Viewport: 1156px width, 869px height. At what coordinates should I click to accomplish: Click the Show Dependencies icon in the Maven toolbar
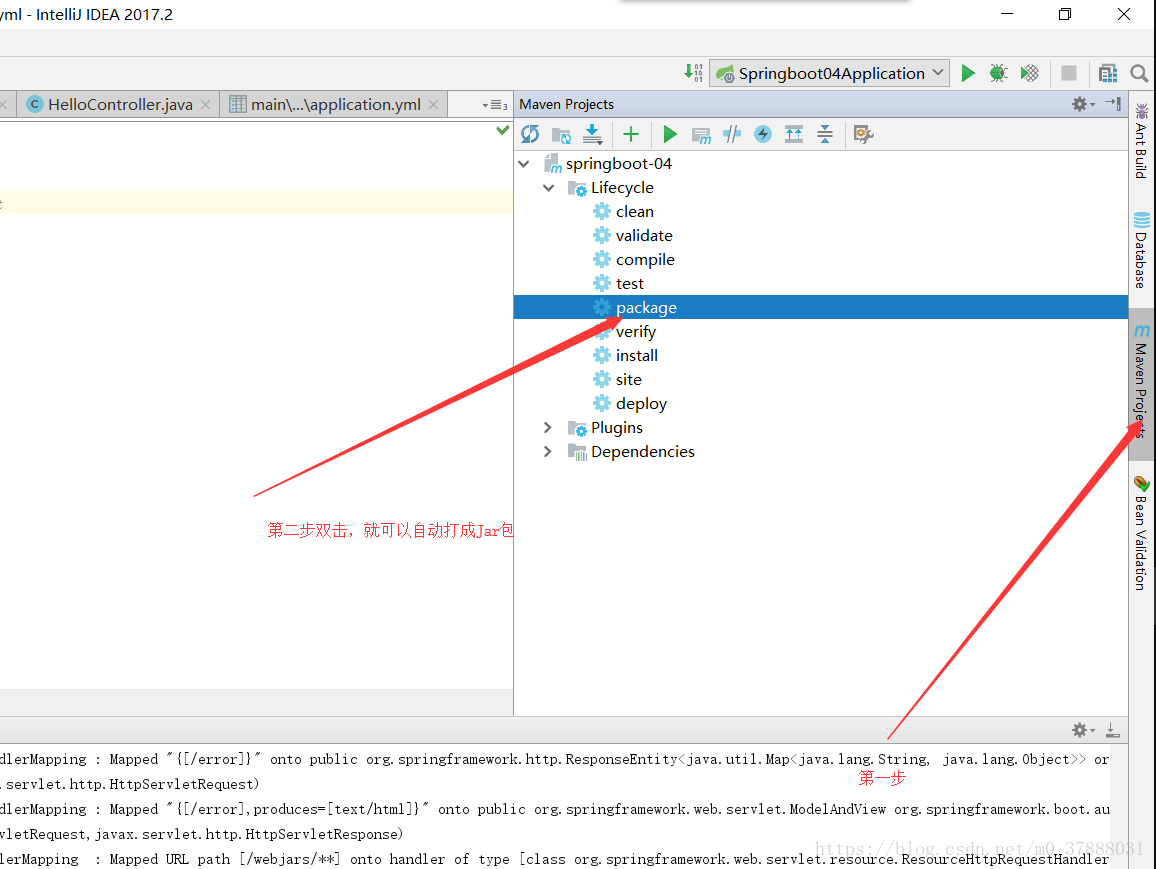[794, 134]
